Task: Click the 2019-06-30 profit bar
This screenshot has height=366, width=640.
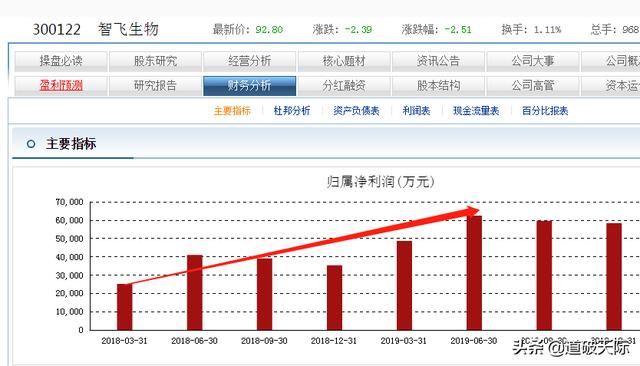Action: (x=474, y=273)
